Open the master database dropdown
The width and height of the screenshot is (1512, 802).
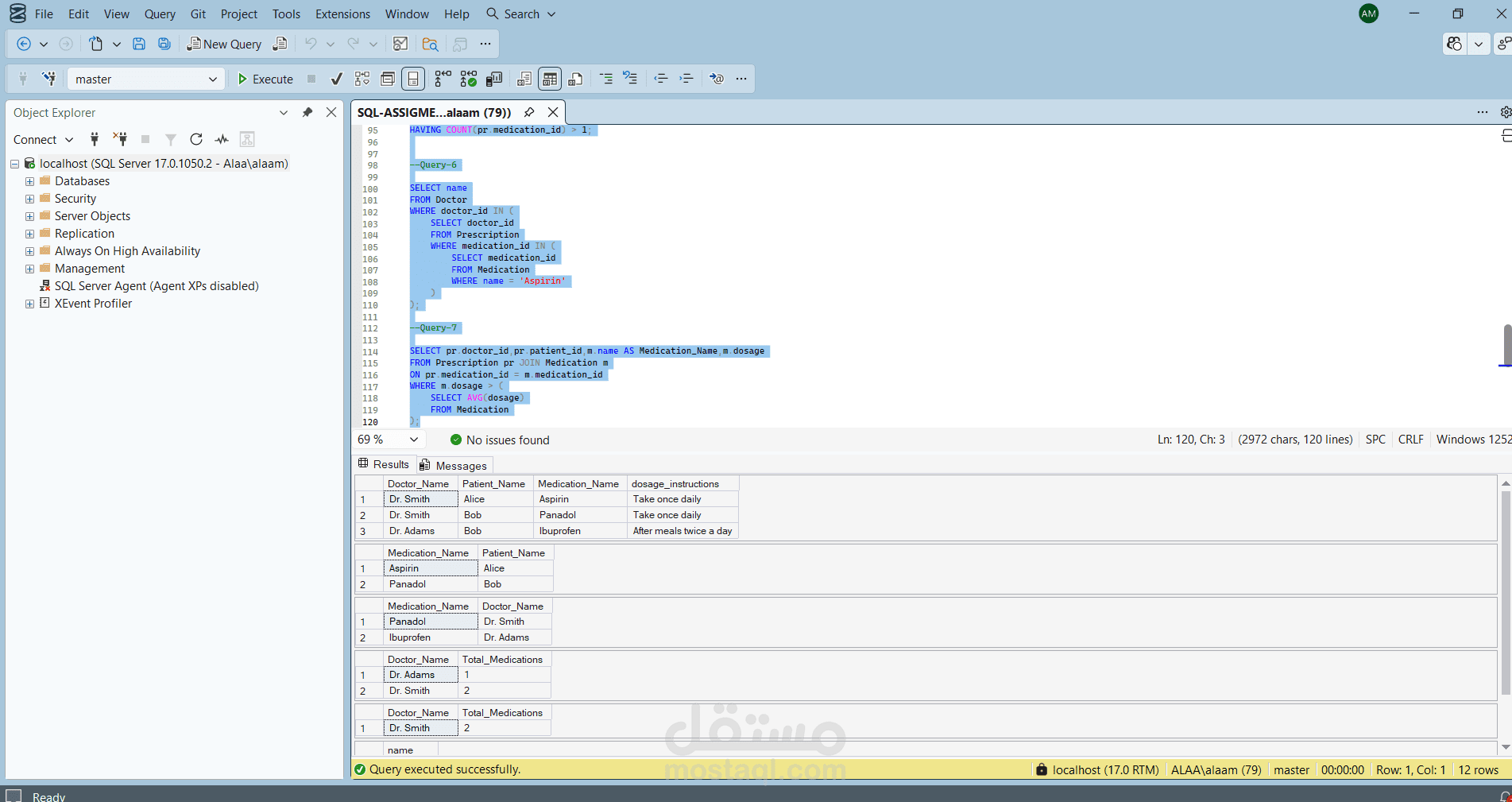coord(211,79)
